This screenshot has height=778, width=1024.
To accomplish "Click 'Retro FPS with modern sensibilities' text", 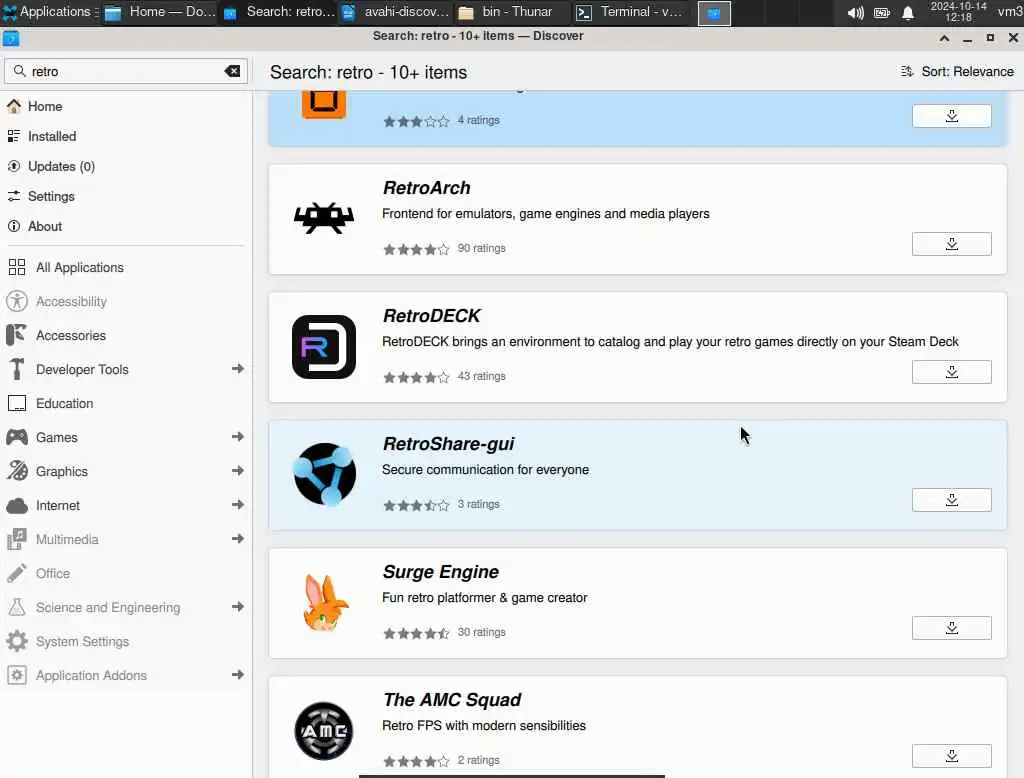I will 484,726.
